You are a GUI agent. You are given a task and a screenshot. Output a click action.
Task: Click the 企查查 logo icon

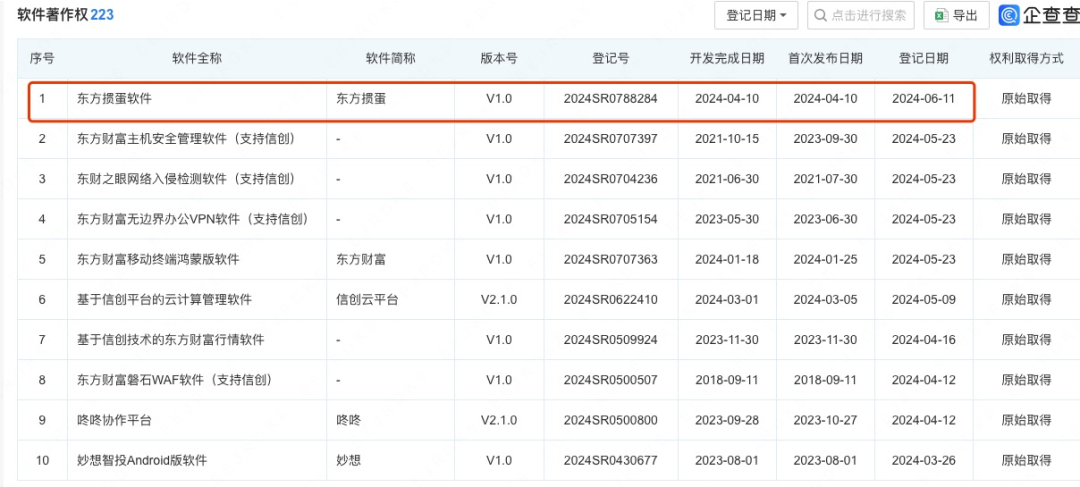click(x=1009, y=15)
